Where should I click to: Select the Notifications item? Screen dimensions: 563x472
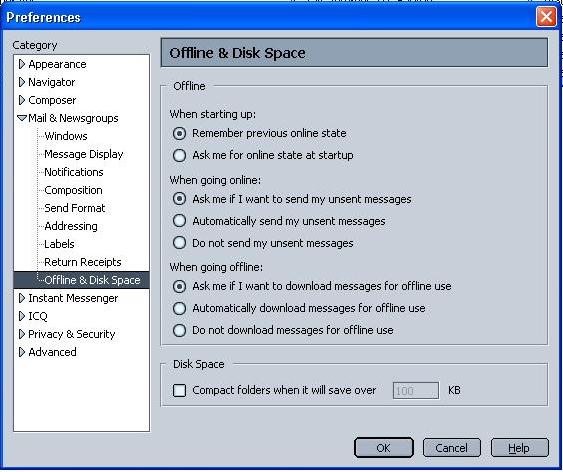[74, 172]
